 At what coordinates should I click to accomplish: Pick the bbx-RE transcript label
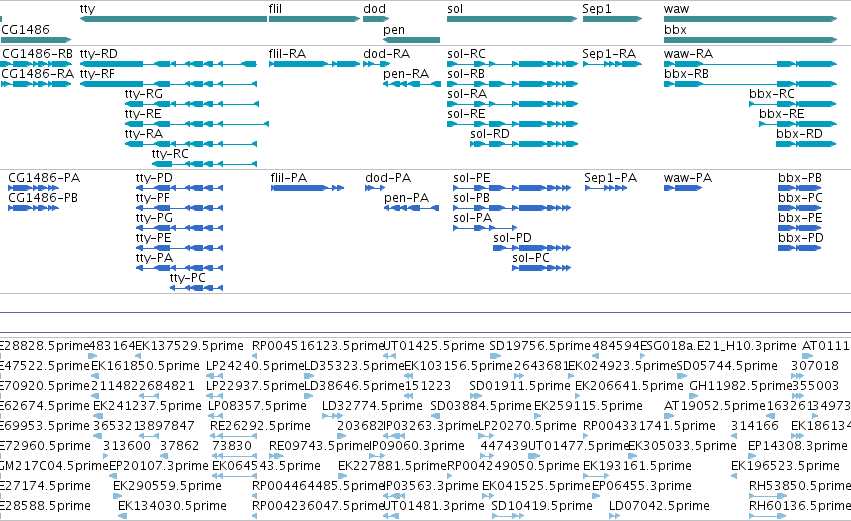[x=782, y=113]
